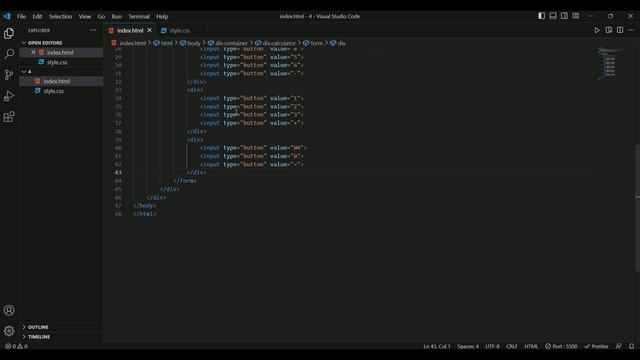Open the Accounts menu icon
Screen dimensions: 640x360
tap(9, 310)
